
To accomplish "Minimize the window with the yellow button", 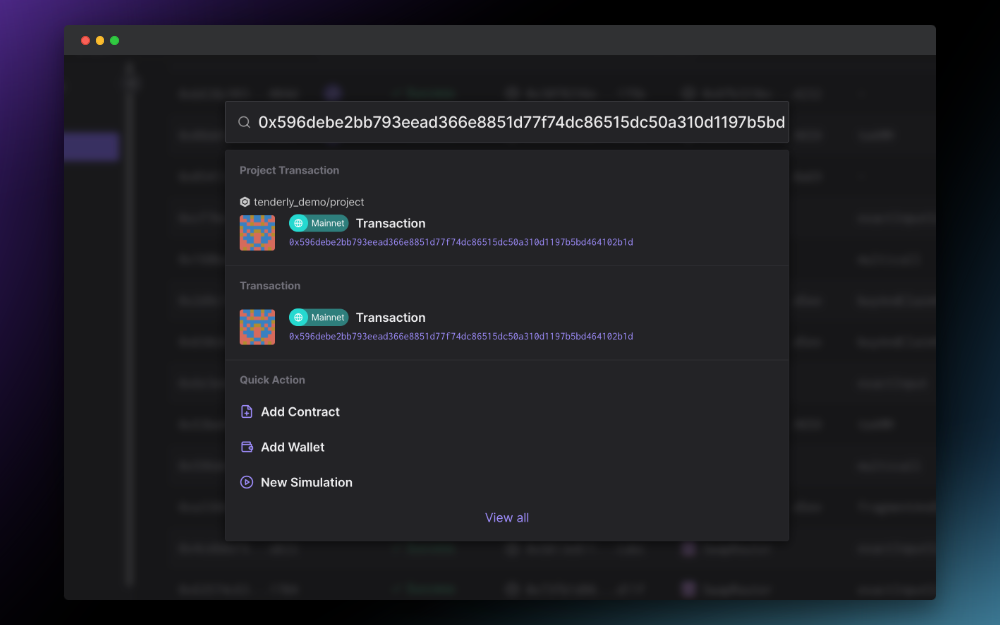I will pos(100,41).
